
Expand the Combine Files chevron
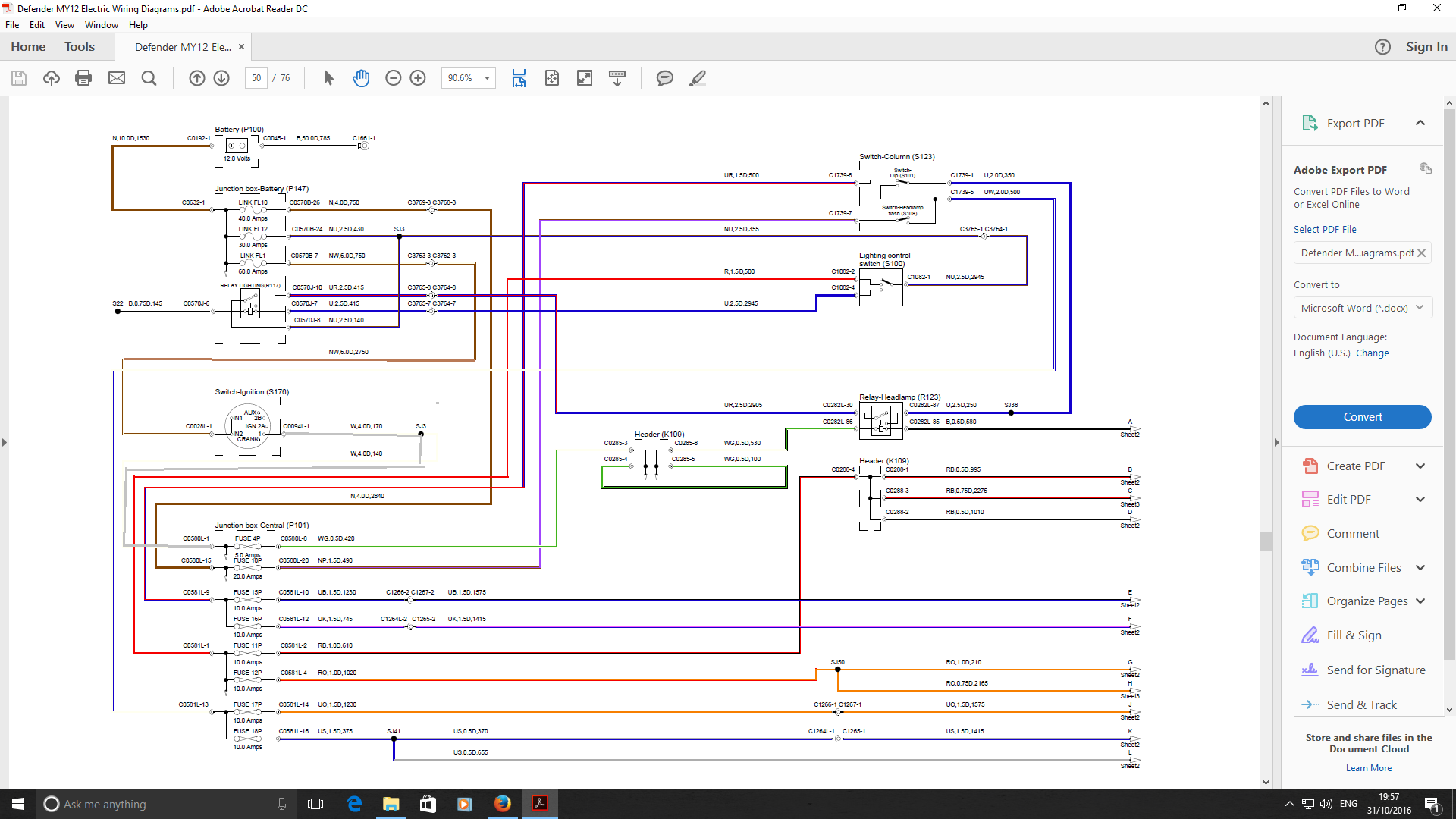coord(1420,567)
